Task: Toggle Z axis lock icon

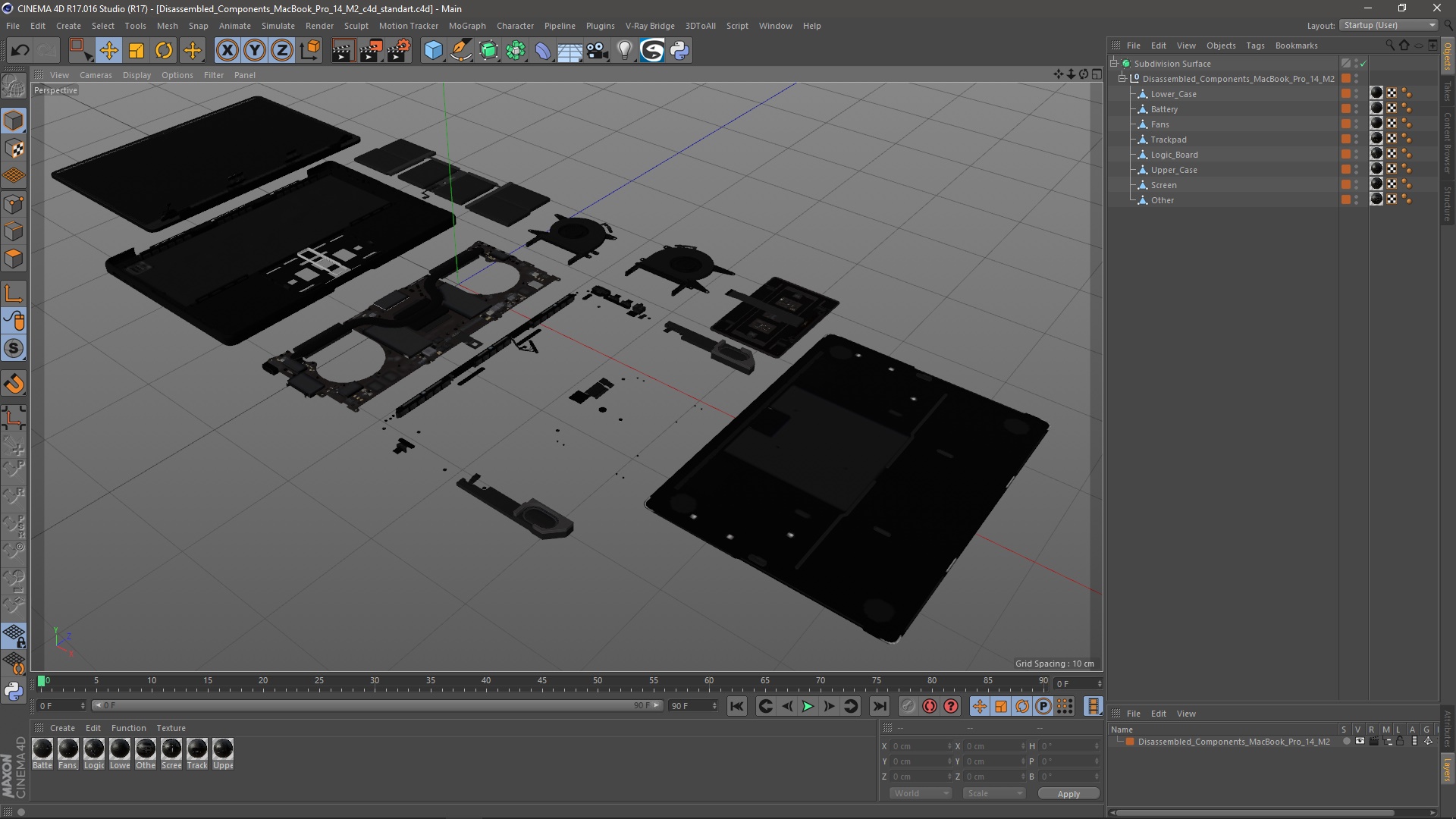Action: tap(282, 51)
